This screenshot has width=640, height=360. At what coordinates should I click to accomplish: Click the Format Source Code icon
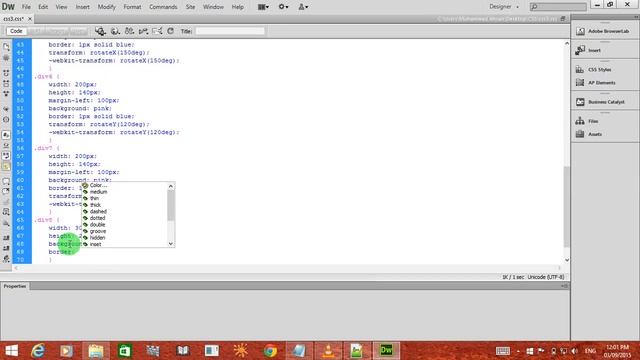[x=6, y=258]
